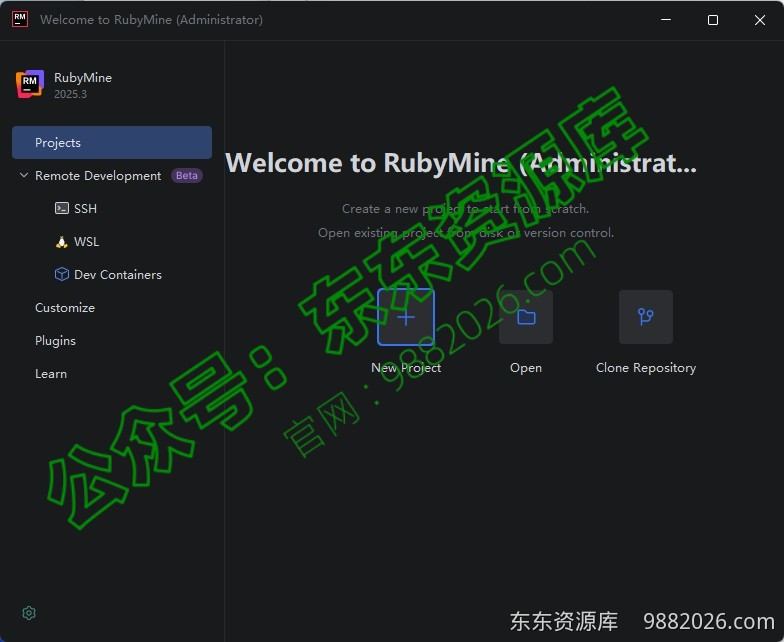Click the Welcome to RubyMine heading
Viewport: 784px width, 642px height.
(x=461, y=163)
